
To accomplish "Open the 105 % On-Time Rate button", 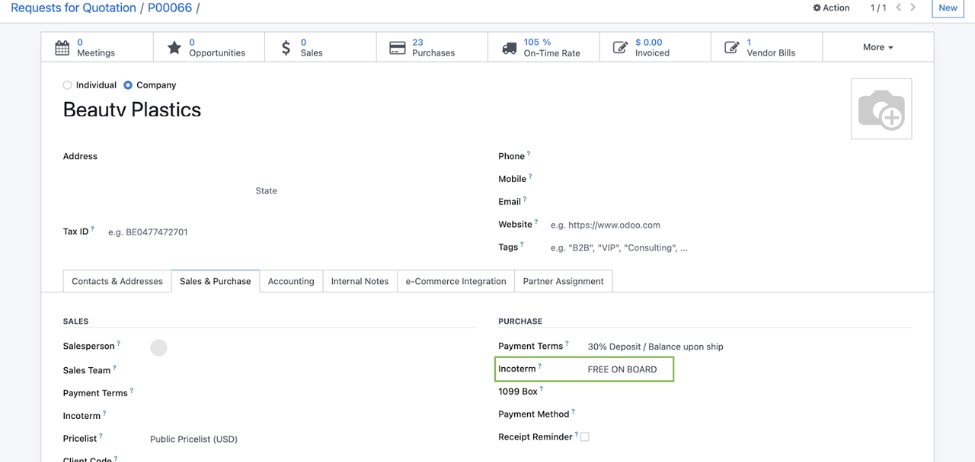I will (543, 47).
